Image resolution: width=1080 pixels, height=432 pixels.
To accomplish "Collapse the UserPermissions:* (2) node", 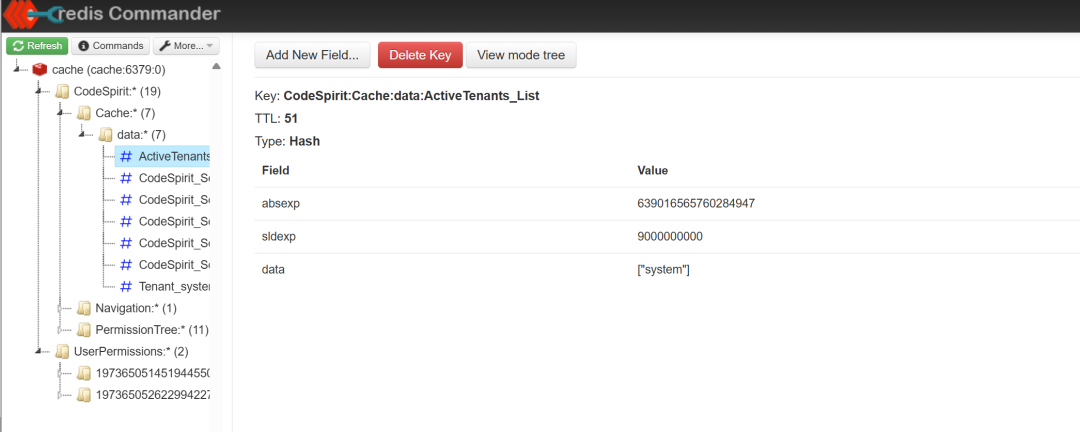I will (x=38, y=350).
